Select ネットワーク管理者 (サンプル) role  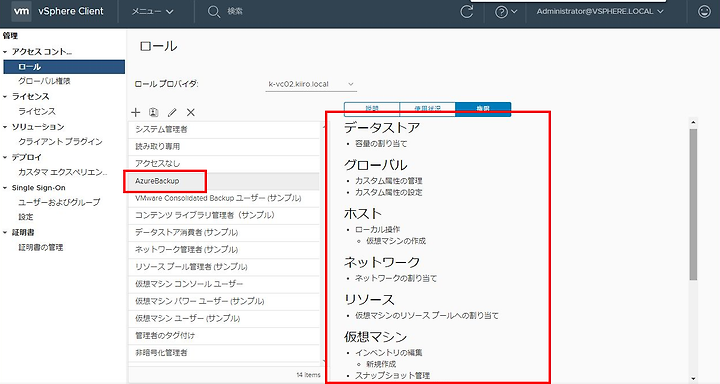[224, 249]
